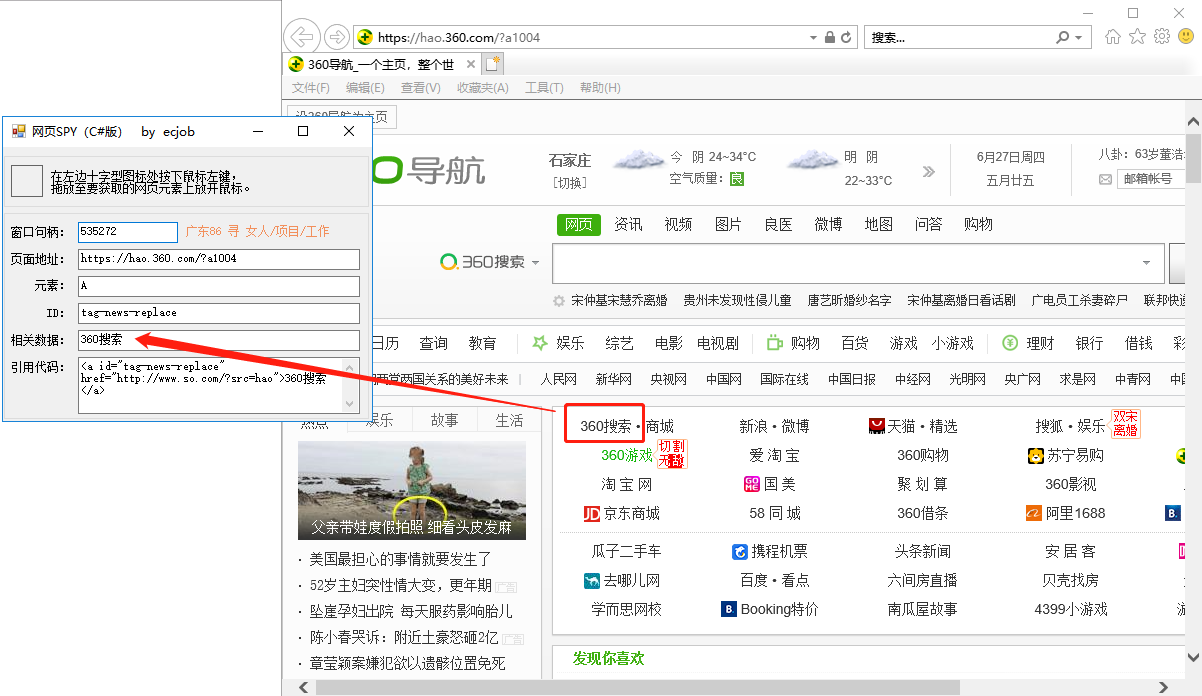Click the 页面地址 field in 网页SPY

[x=218, y=259]
